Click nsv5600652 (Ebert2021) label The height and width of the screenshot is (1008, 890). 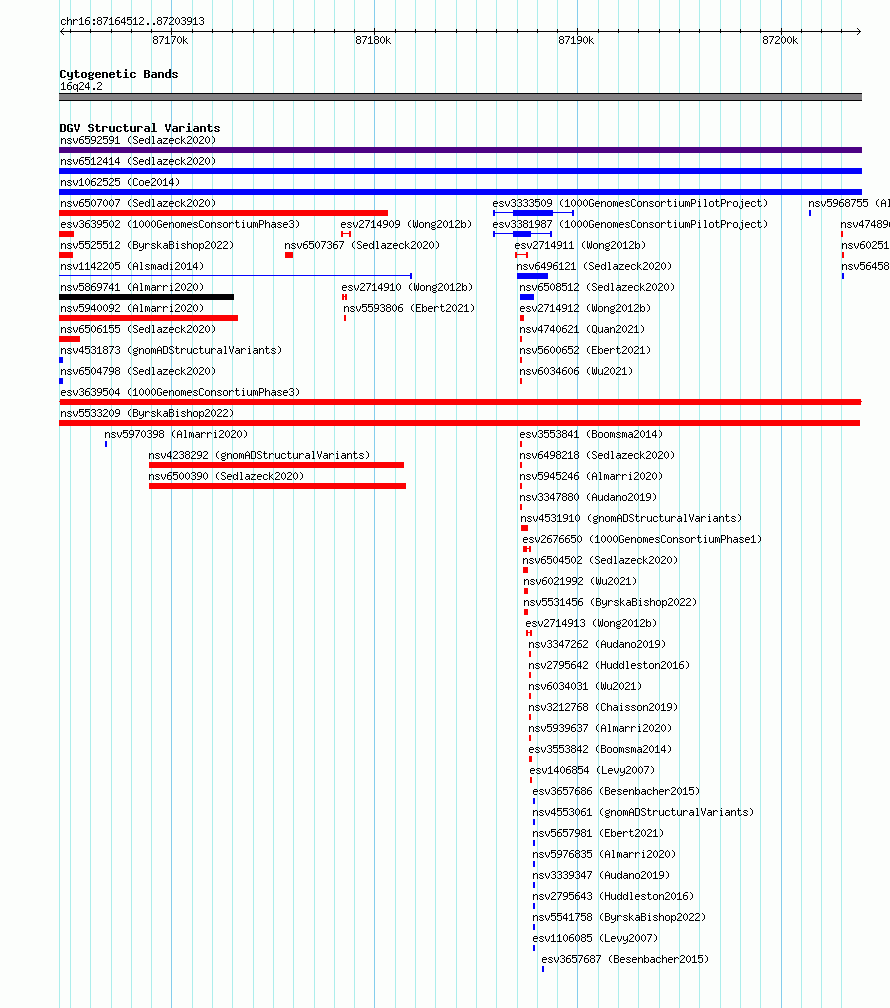pos(585,350)
